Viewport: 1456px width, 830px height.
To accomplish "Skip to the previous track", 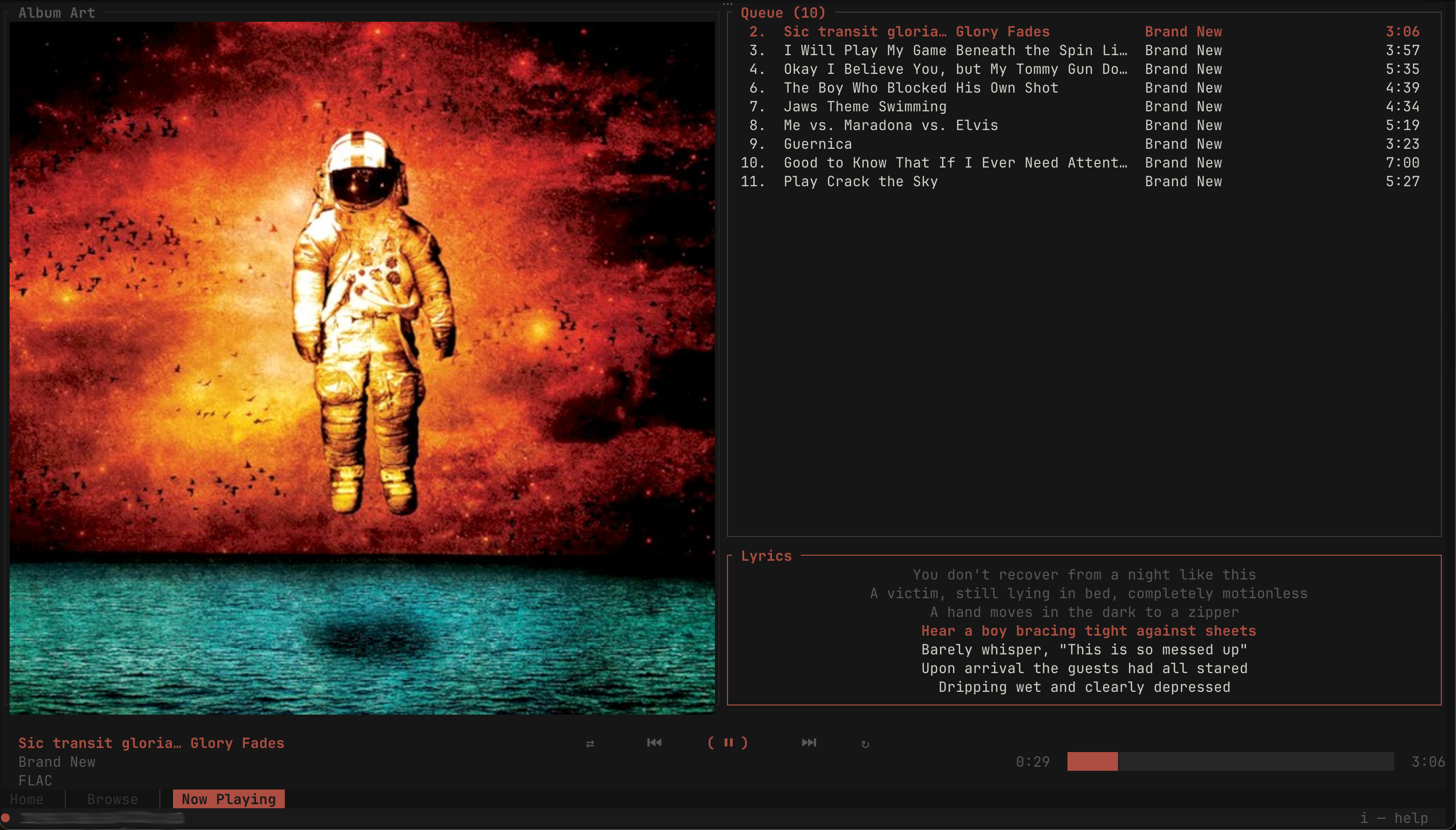I will click(x=654, y=742).
